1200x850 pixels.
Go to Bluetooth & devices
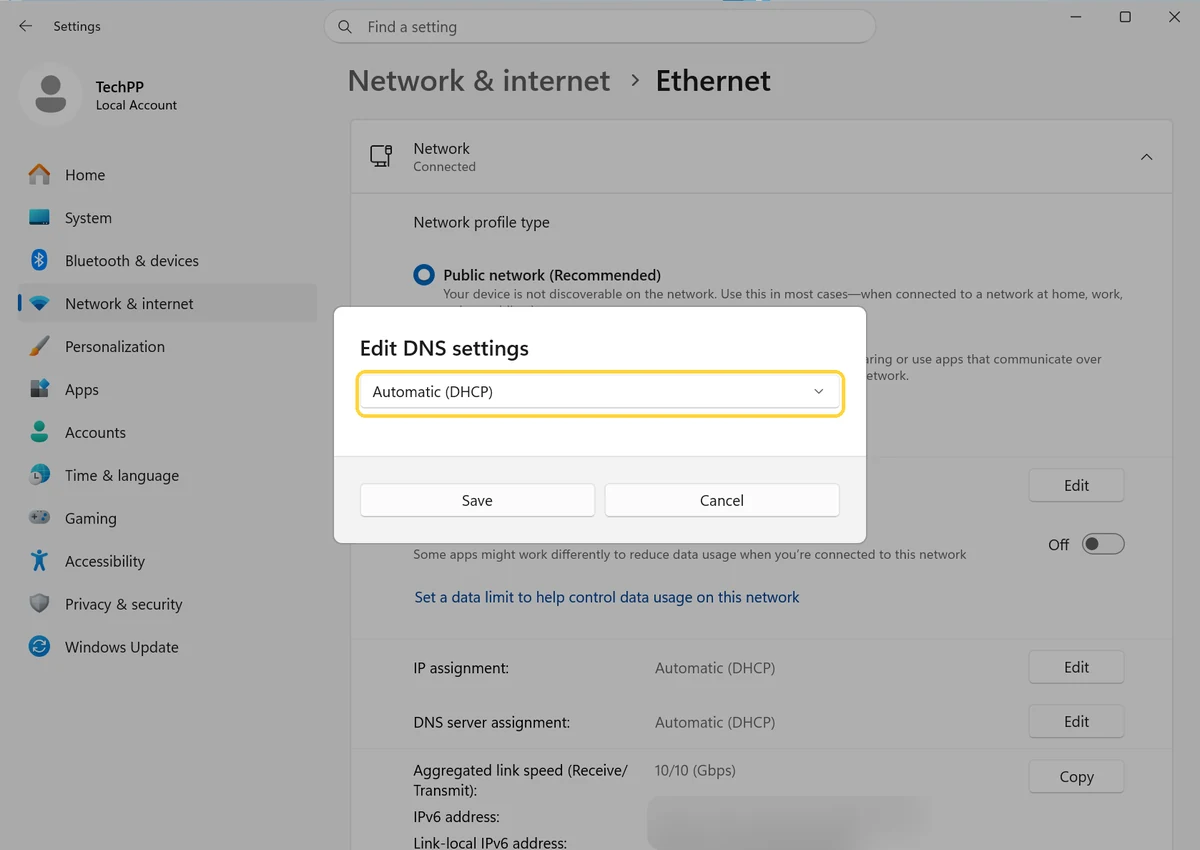point(132,261)
